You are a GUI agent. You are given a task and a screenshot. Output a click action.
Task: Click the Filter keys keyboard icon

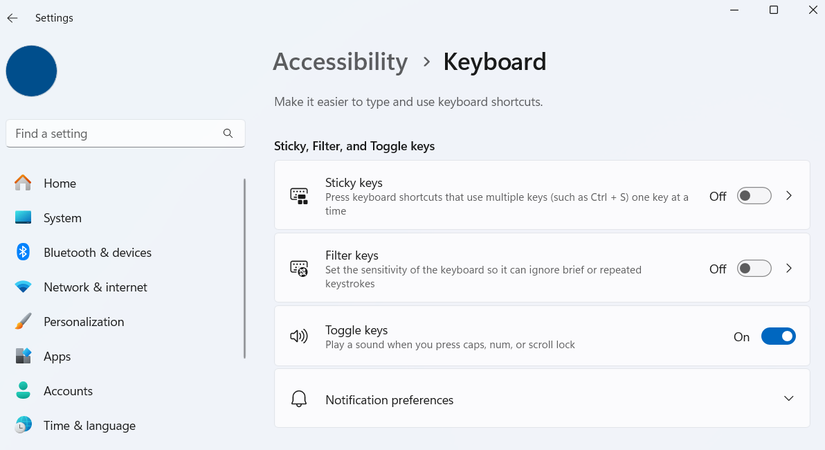coord(299,268)
